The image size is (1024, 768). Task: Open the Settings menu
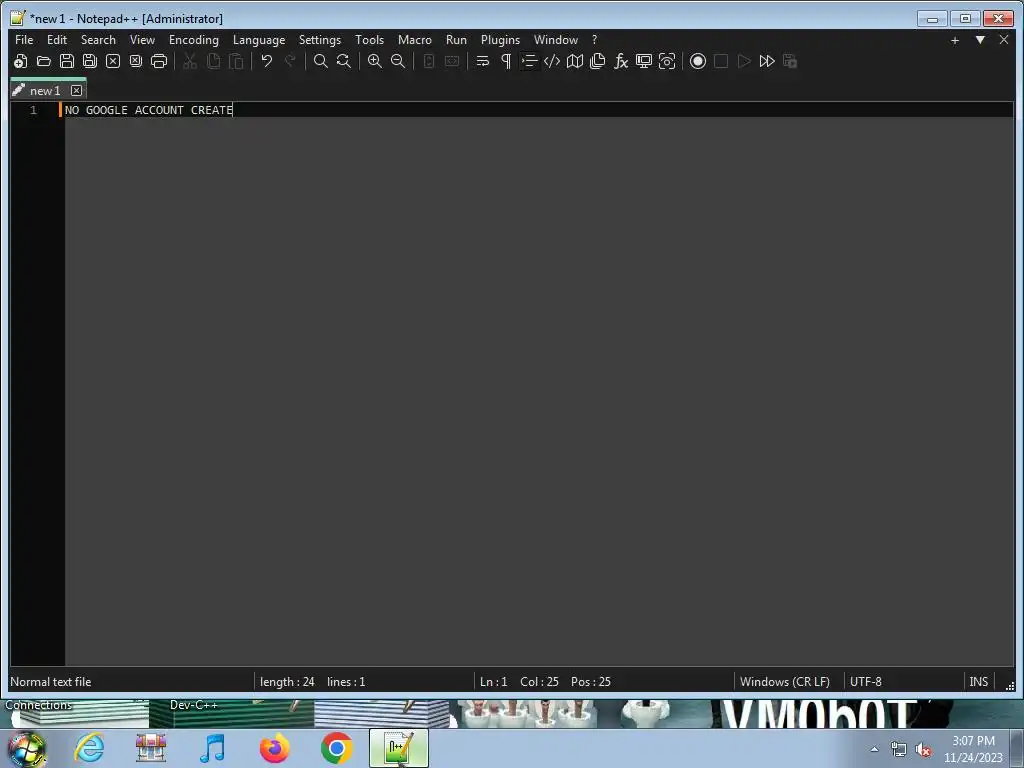(319, 40)
